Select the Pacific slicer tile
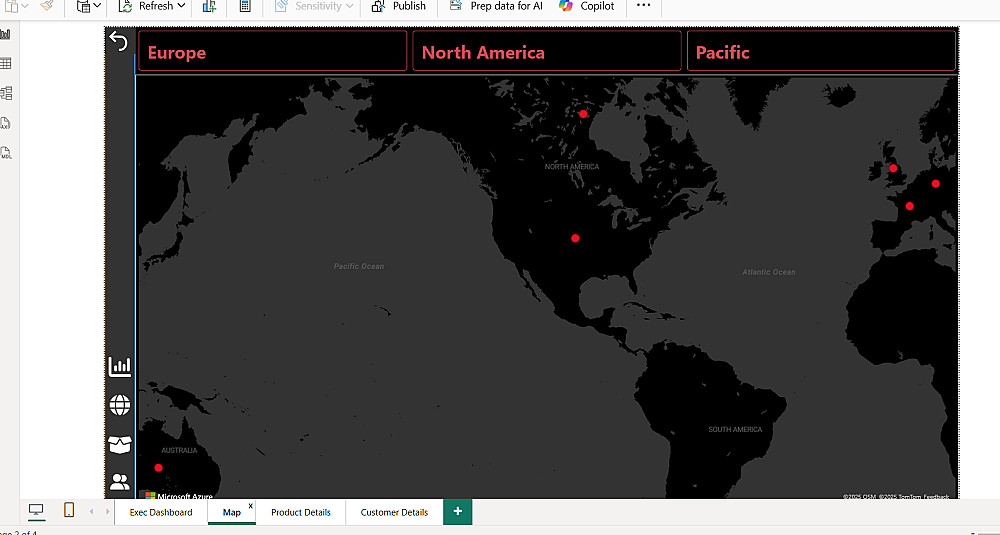 tap(821, 50)
